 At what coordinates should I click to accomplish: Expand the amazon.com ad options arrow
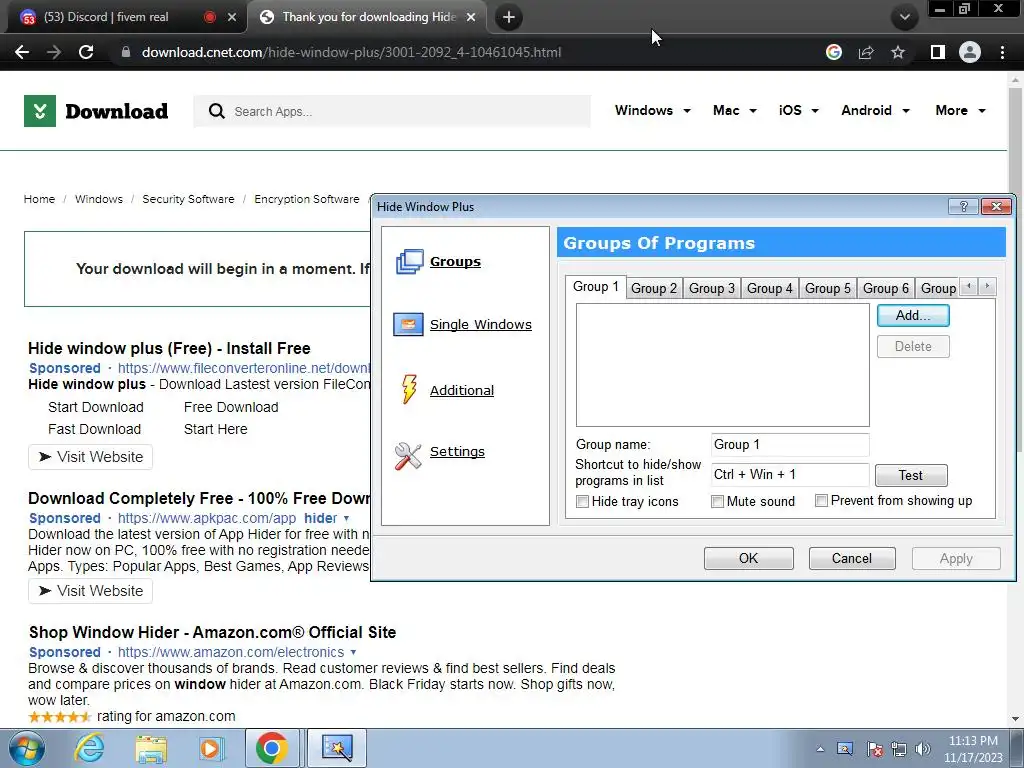pyautogui.click(x=353, y=652)
